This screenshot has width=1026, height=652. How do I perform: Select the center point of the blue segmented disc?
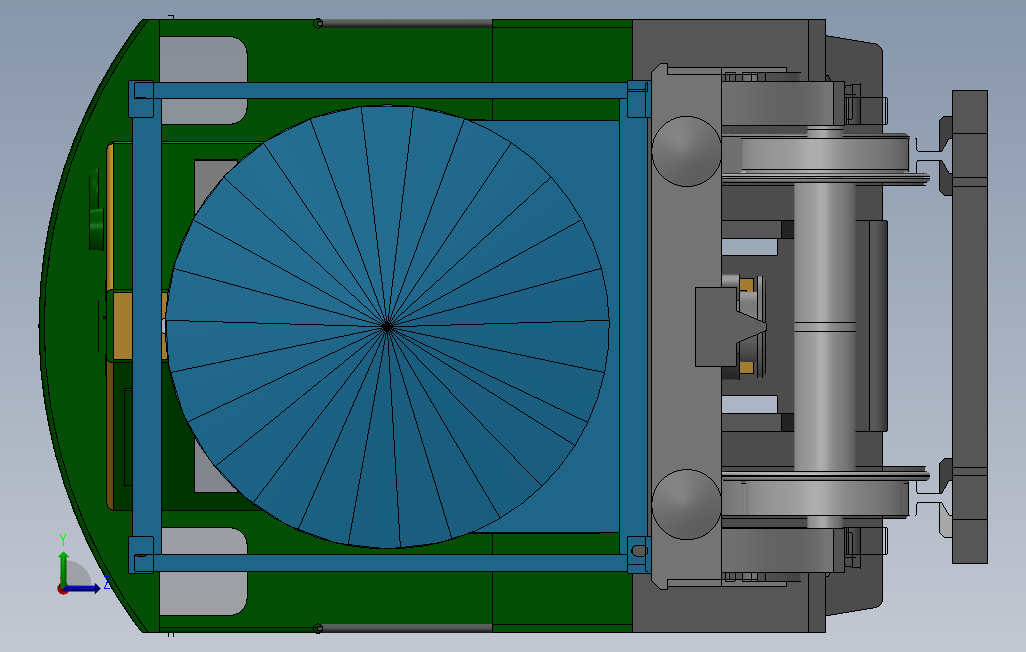coord(387,325)
